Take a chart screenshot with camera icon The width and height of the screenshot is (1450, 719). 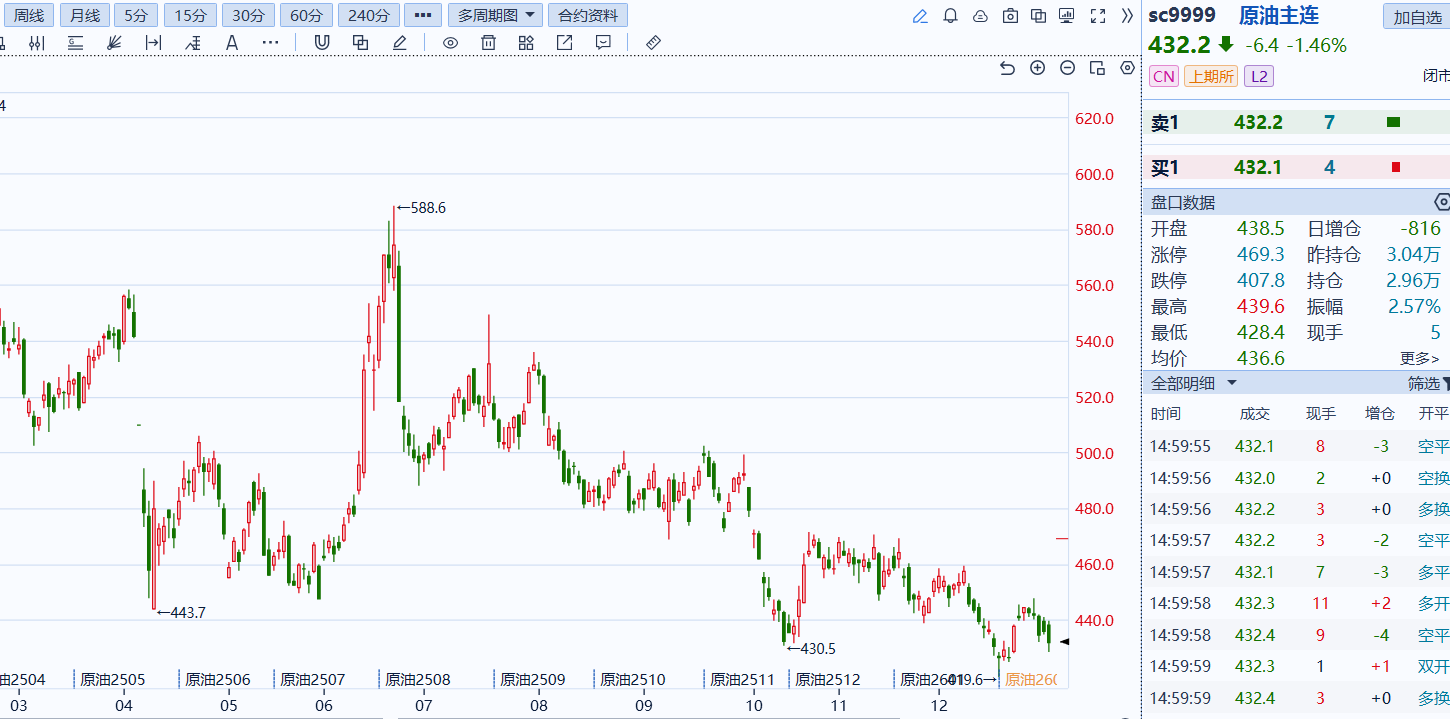tap(1010, 16)
